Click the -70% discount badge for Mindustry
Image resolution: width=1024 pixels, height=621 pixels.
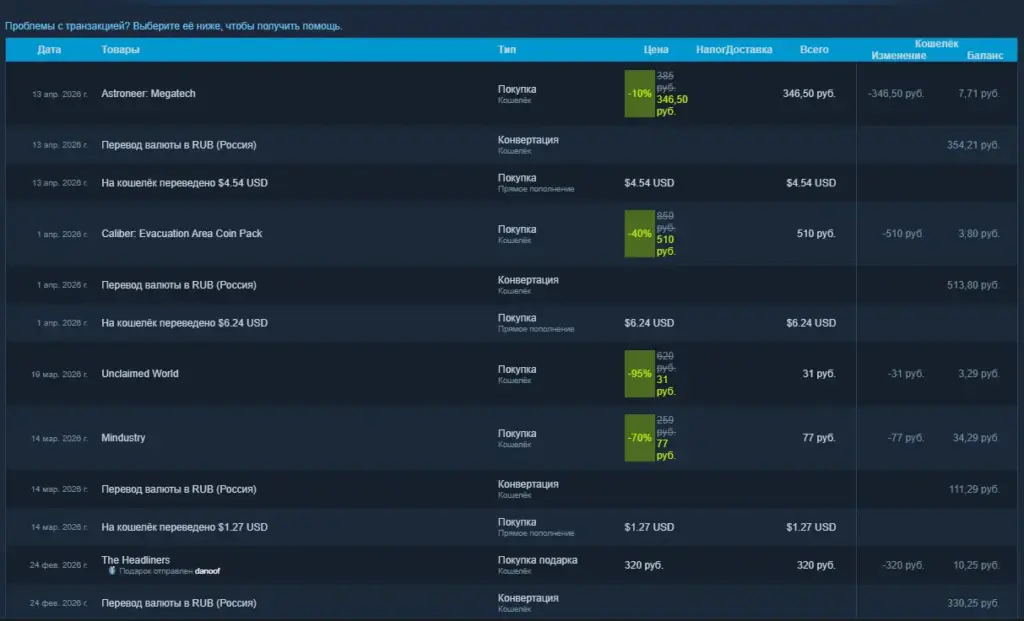click(x=639, y=438)
